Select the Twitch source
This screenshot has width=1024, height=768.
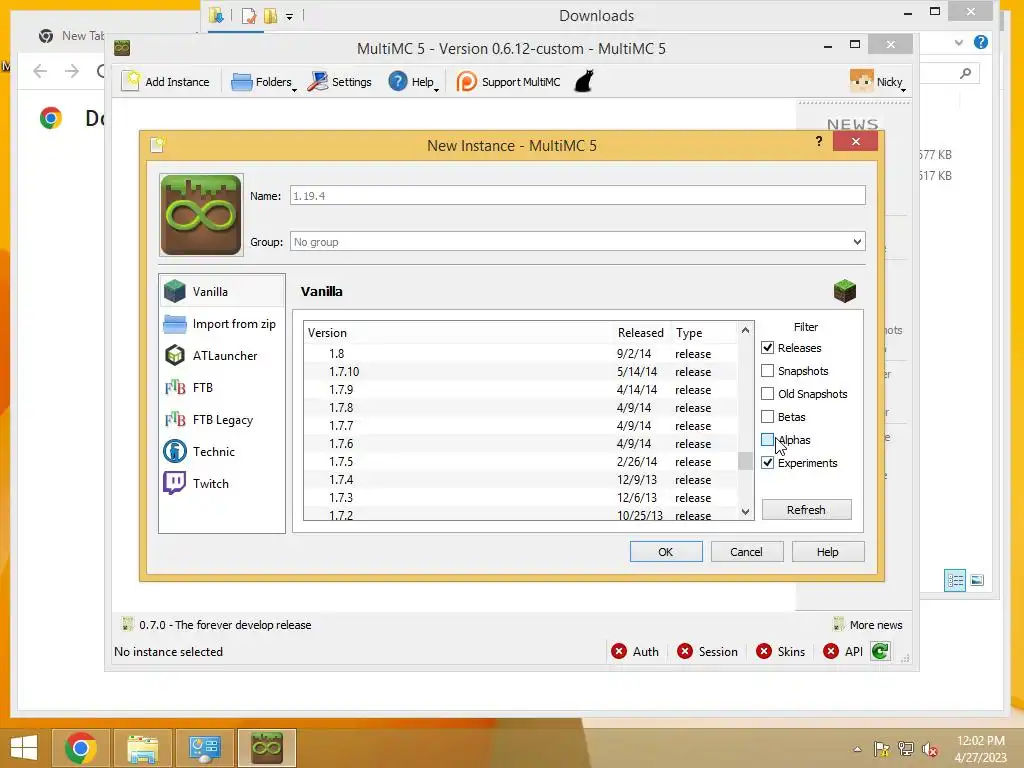pyautogui.click(x=222, y=484)
